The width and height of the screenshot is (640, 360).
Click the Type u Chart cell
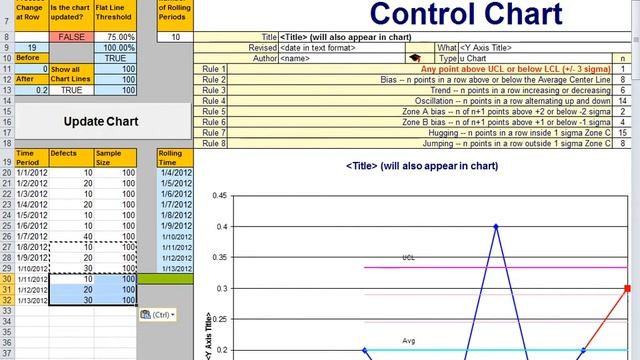click(x=536, y=58)
